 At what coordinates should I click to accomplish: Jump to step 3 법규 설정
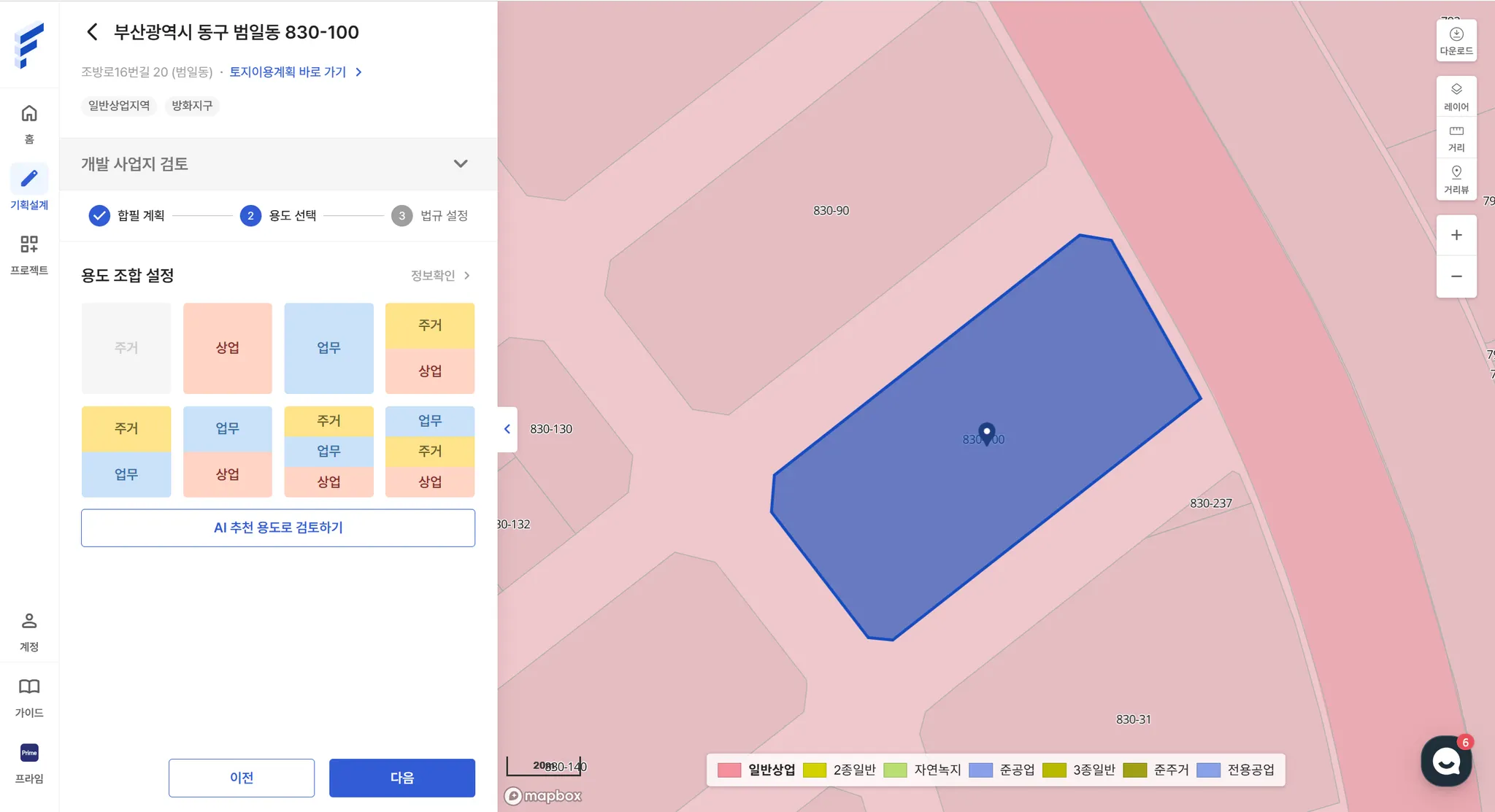tap(429, 215)
